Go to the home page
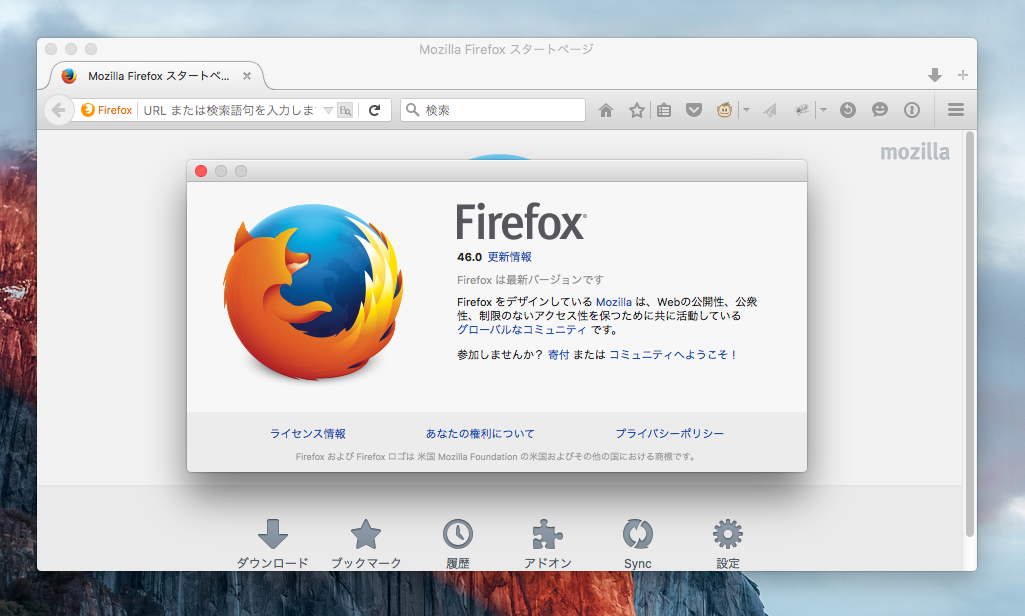This screenshot has height=616, width=1025. pos(606,110)
